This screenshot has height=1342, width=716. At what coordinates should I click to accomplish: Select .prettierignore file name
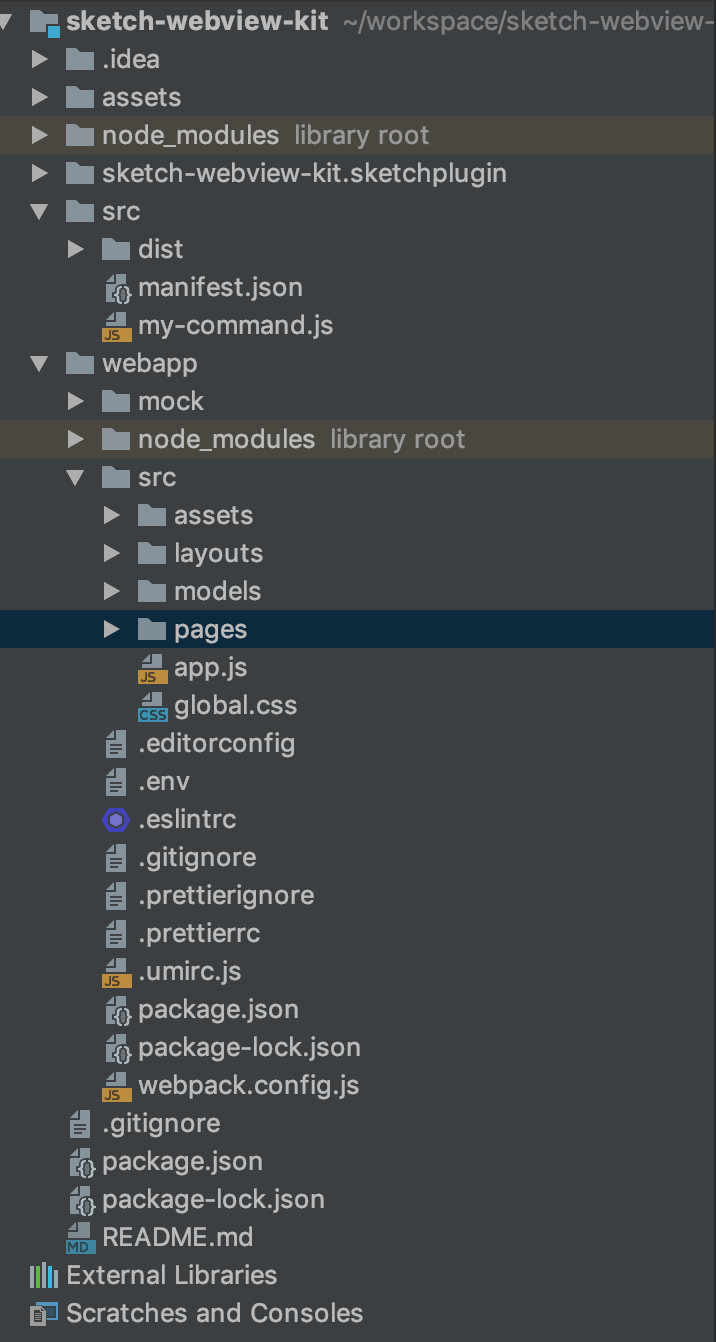point(226,895)
